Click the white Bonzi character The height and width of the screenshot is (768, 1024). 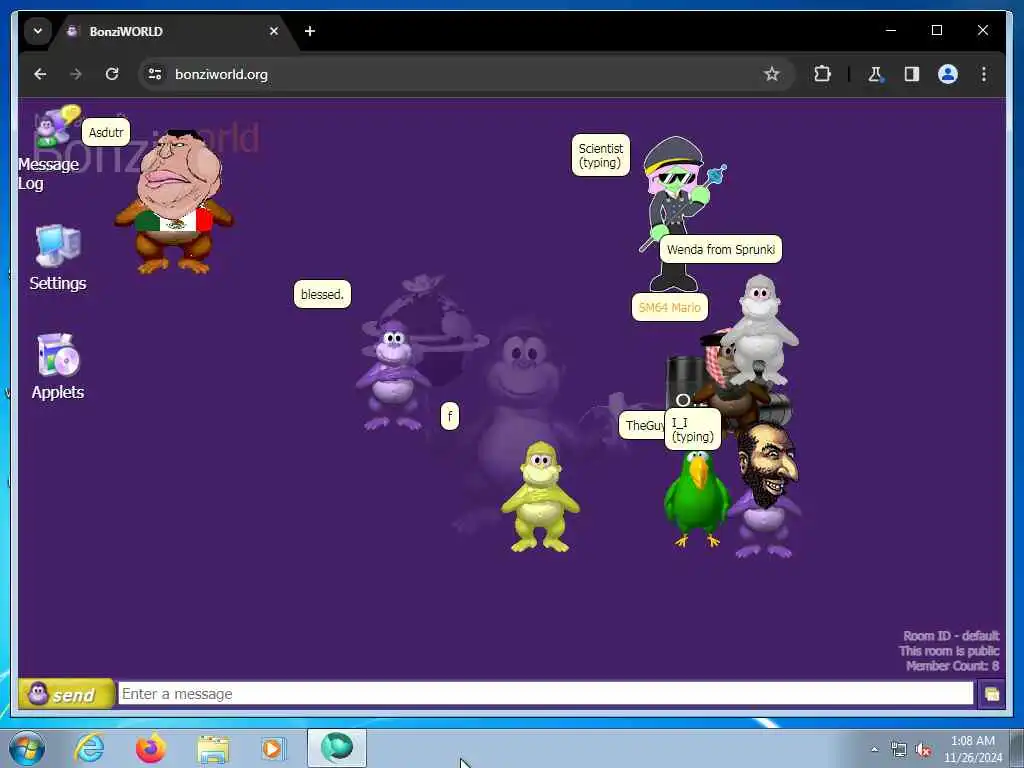click(760, 330)
